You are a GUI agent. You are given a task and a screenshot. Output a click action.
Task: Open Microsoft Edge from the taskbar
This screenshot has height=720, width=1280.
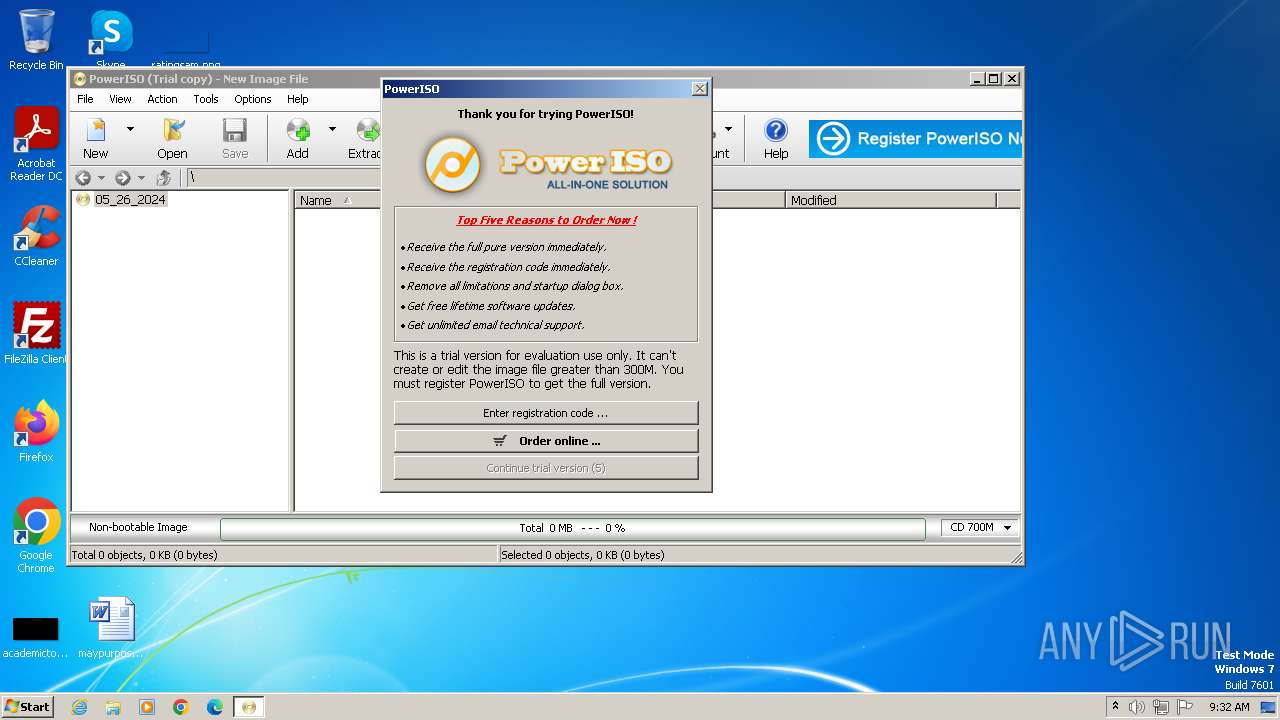click(215, 707)
